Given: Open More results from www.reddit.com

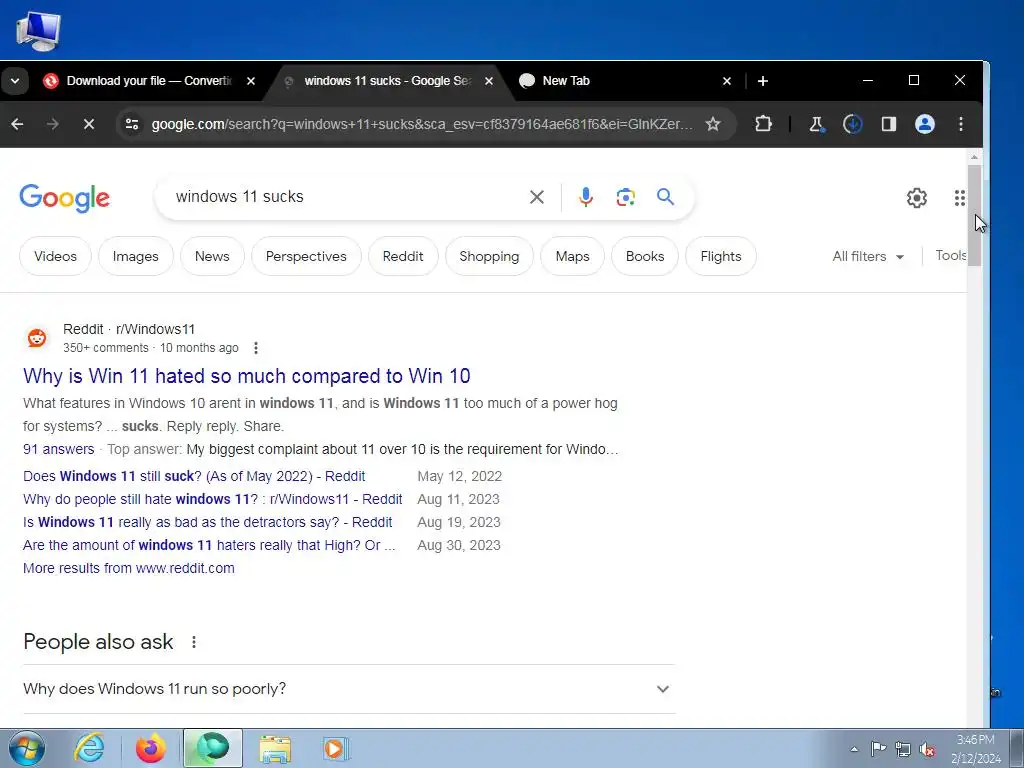Looking at the screenshot, I should [129, 568].
